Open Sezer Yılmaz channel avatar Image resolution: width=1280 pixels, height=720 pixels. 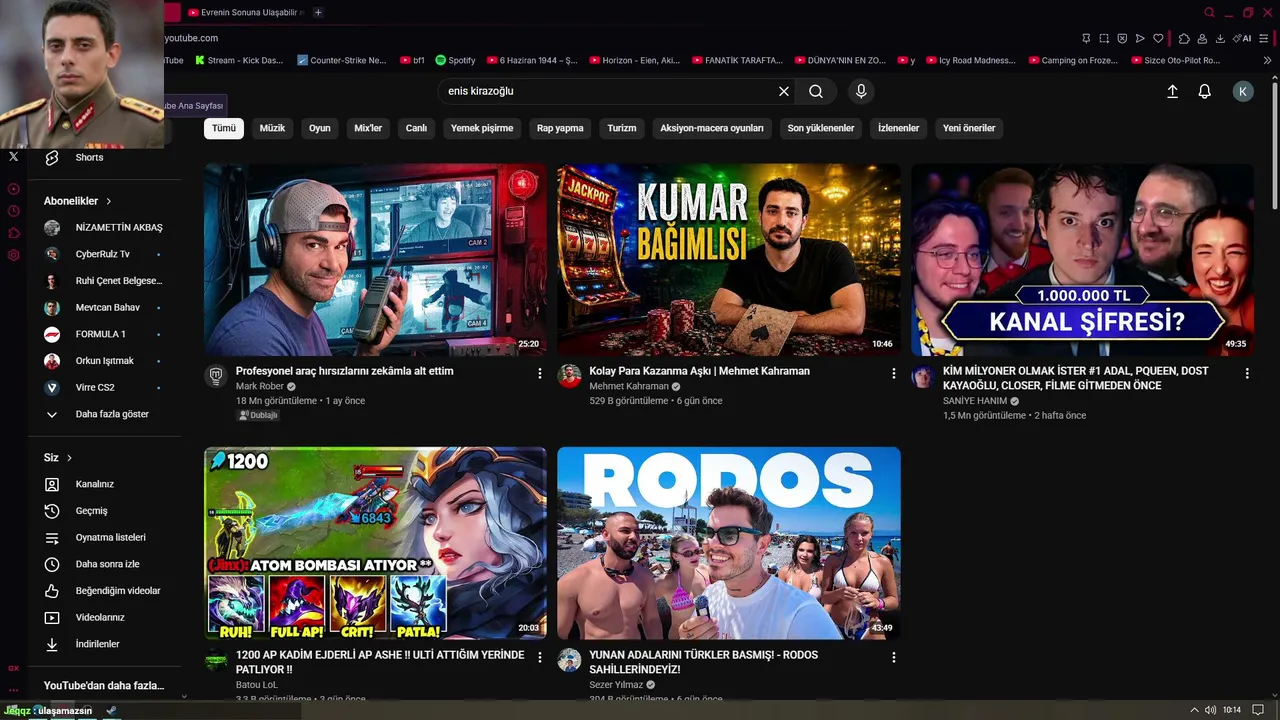569,660
